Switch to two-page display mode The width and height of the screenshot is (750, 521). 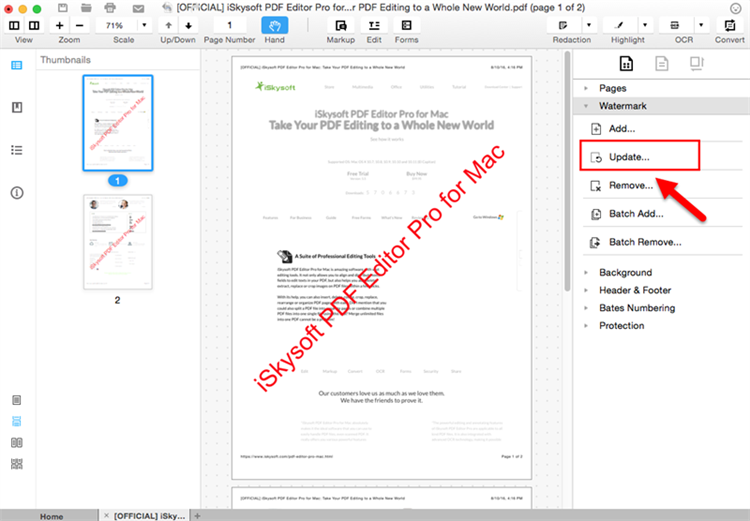pos(17,443)
